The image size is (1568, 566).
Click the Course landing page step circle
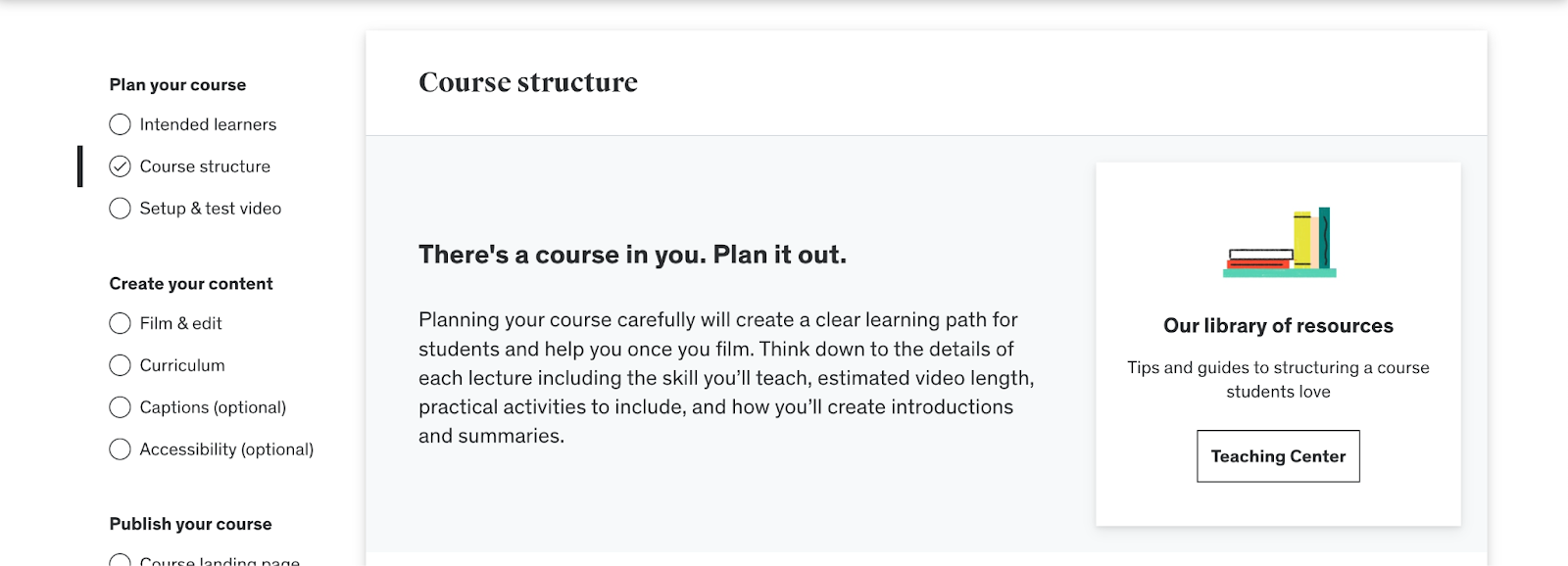click(x=120, y=561)
